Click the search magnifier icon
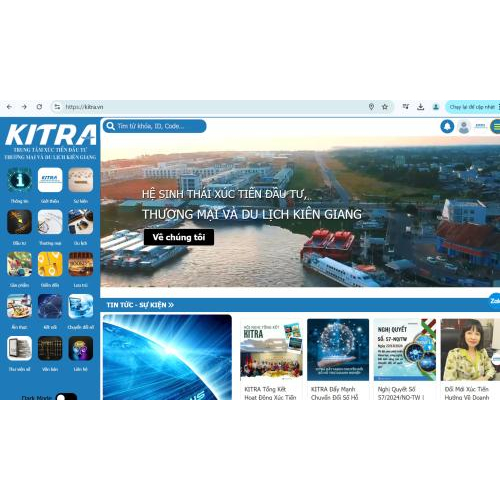Viewport: 500px width, 500px height. point(110,126)
